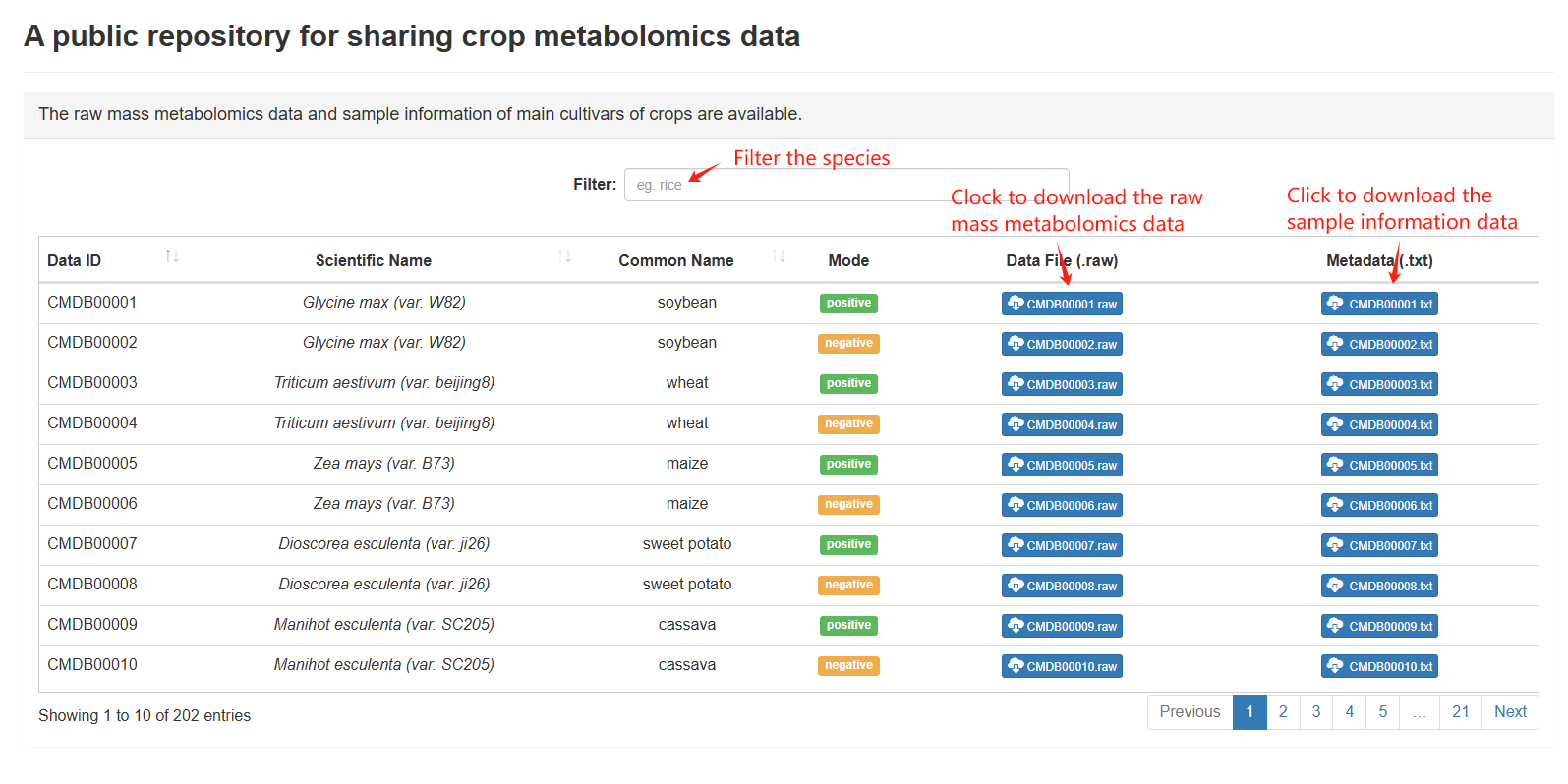The image size is (1568, 784).
Task: Download the CMDB00010.raw data file
Action: 1062,666
